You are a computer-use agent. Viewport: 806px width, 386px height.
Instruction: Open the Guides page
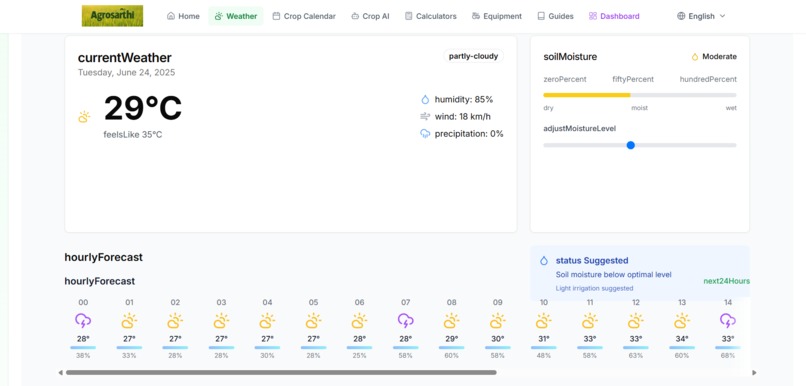coord(555,16)
